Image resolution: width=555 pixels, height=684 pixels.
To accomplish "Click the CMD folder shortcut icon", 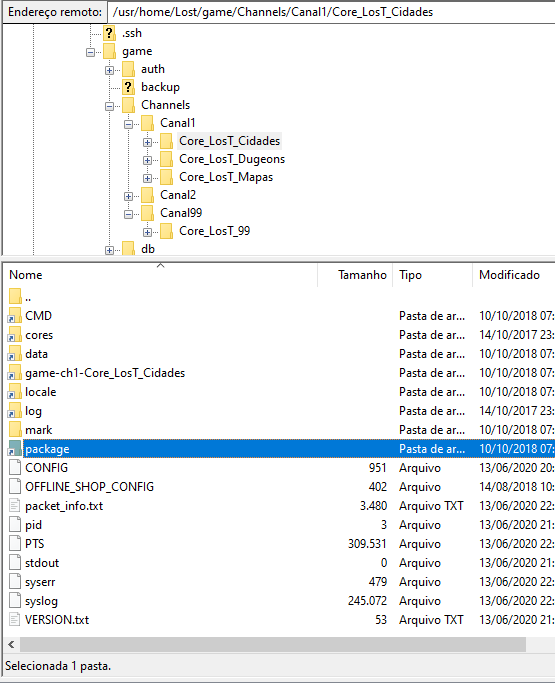I will pos(15,315).
